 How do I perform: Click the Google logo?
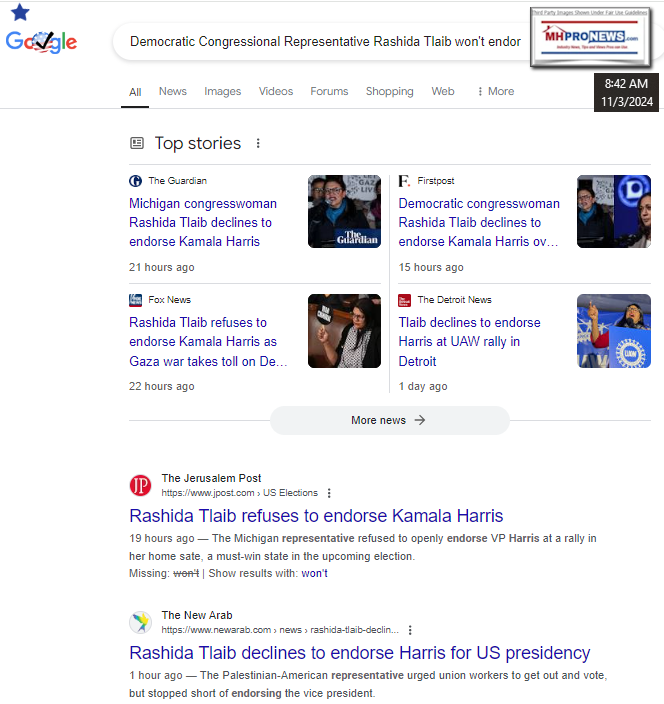pos(41,42)
